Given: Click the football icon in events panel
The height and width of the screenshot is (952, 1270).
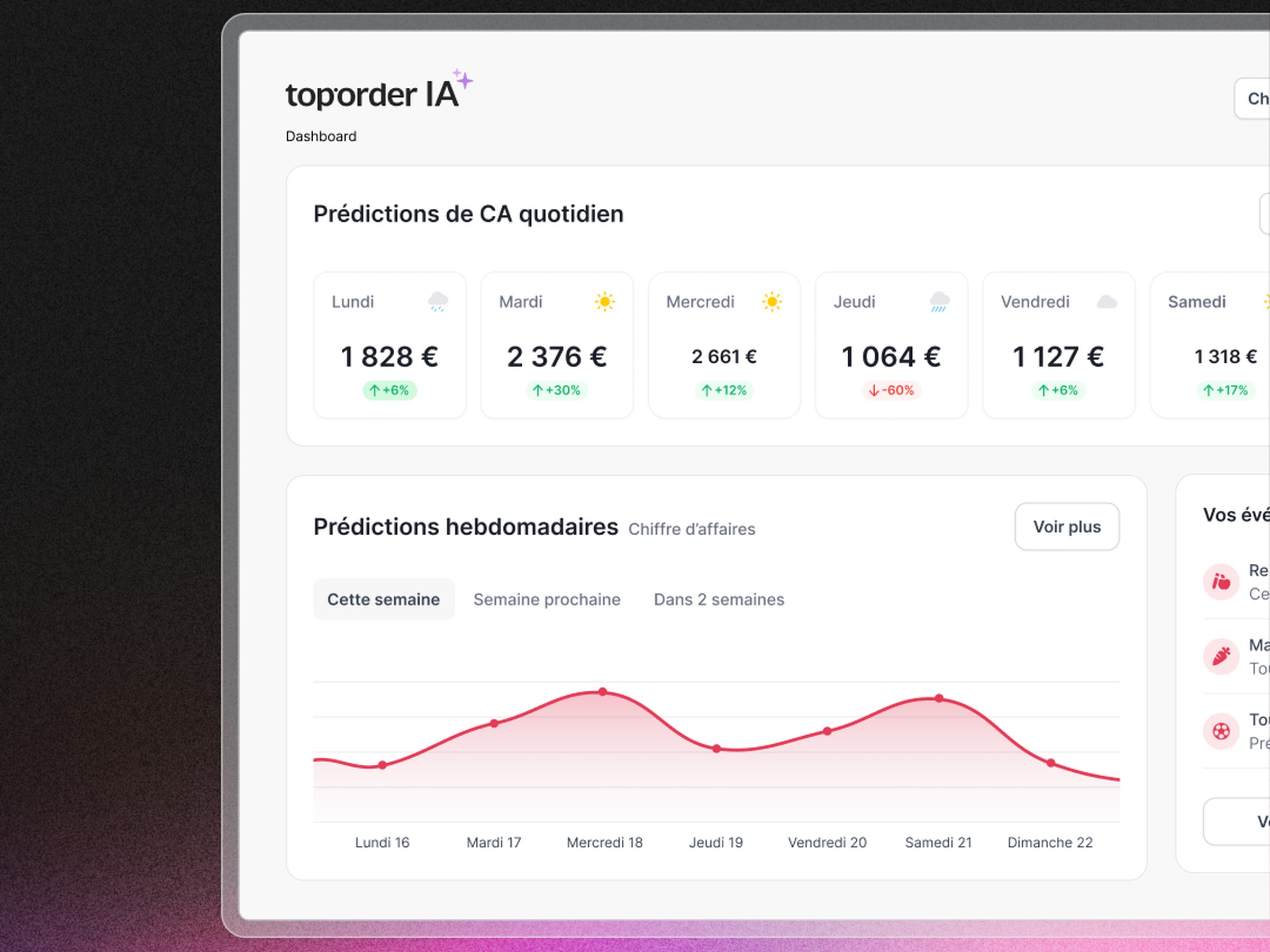Looking at the screenshot, I should pos(1221,731).
